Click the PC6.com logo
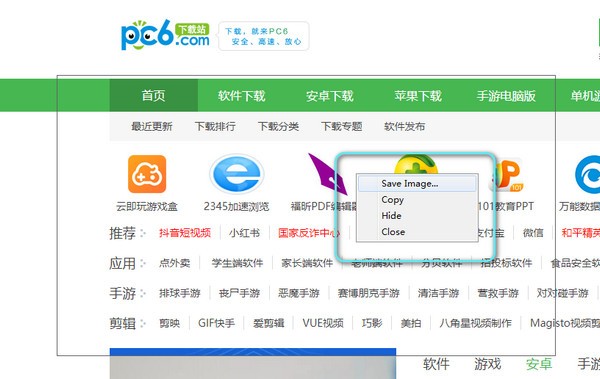The width and height of the screenshot is (600, 379). point(165,35)
